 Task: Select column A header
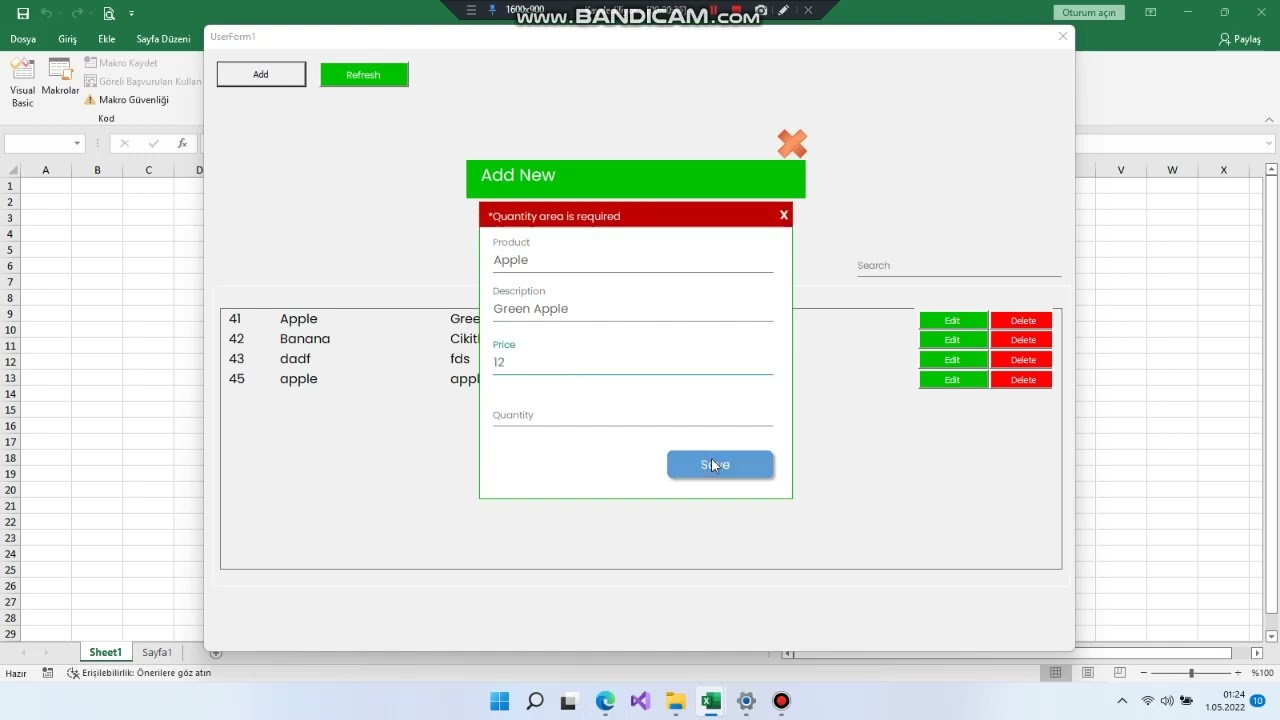click(45, 170)
